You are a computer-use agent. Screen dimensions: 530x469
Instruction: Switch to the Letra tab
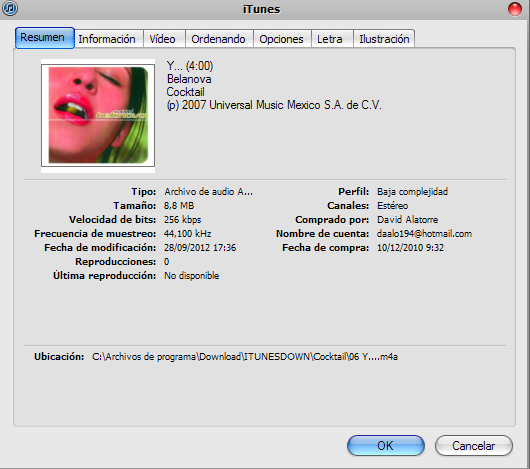tap(332, 39)
